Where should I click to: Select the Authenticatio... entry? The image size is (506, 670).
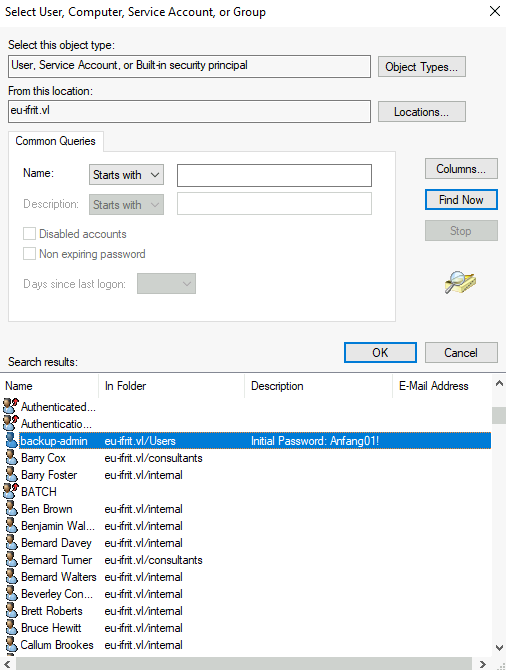pyautogui.click(x=246, y=423)
